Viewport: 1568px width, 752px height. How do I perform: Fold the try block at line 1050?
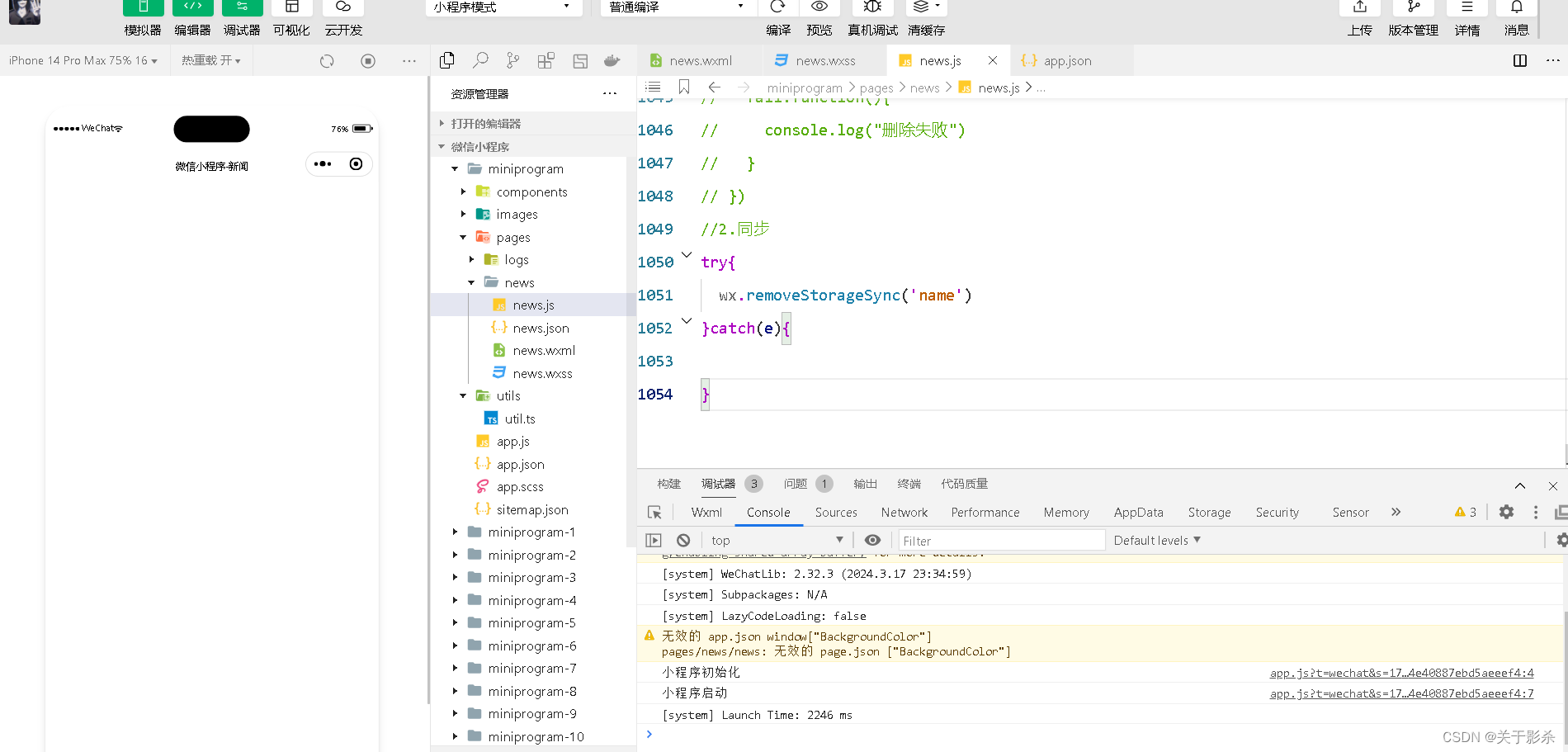687,255
